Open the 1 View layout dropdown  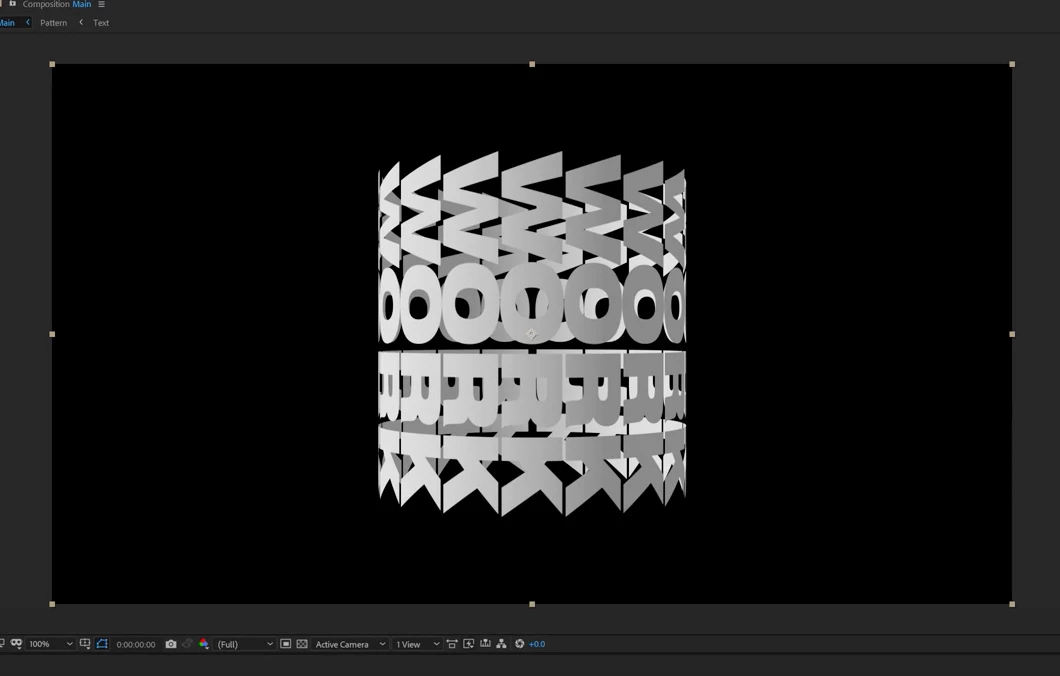[x=417, y=644]
